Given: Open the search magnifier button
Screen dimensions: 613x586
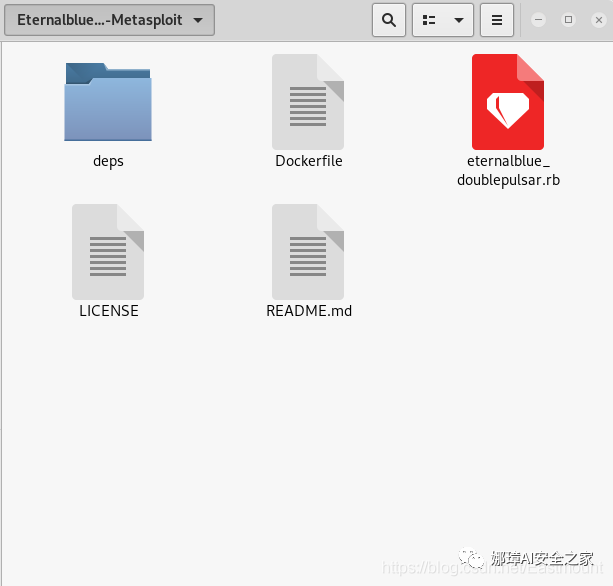Looking at the screenshot, I should pos(389,20).
